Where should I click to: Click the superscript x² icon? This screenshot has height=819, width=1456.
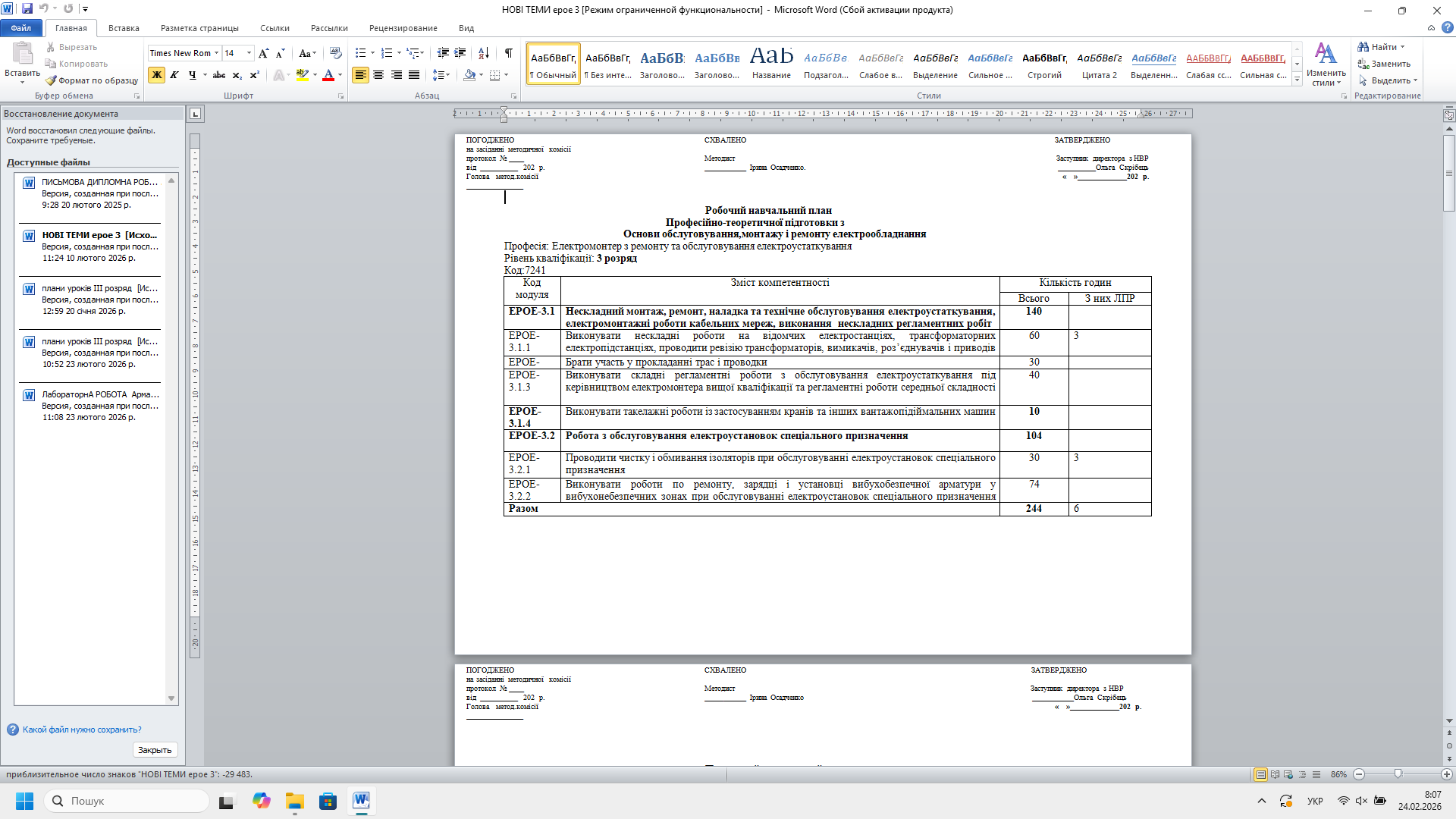tap(255, 75)
